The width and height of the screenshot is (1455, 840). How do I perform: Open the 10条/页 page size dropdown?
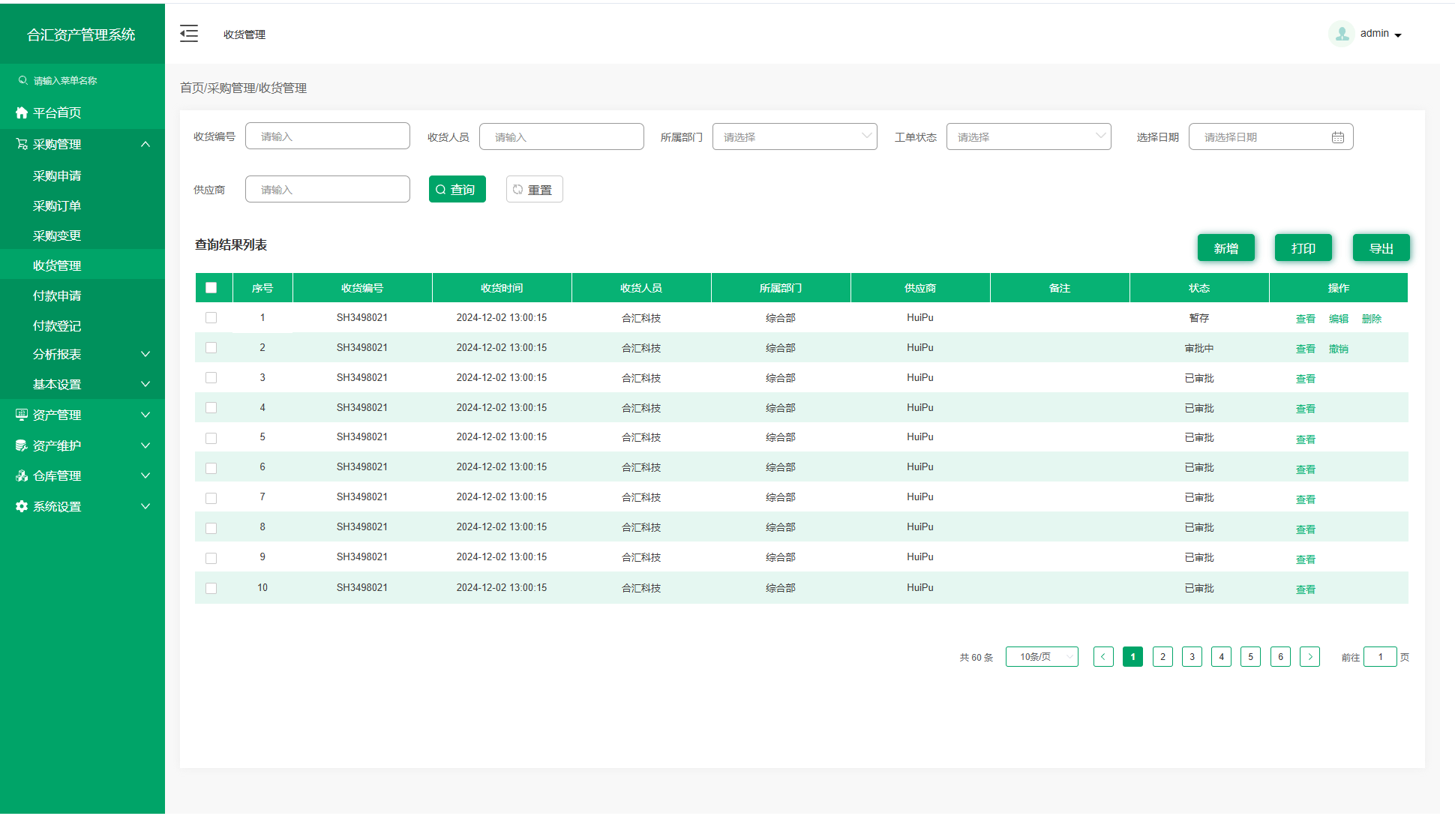[1042, 657]
